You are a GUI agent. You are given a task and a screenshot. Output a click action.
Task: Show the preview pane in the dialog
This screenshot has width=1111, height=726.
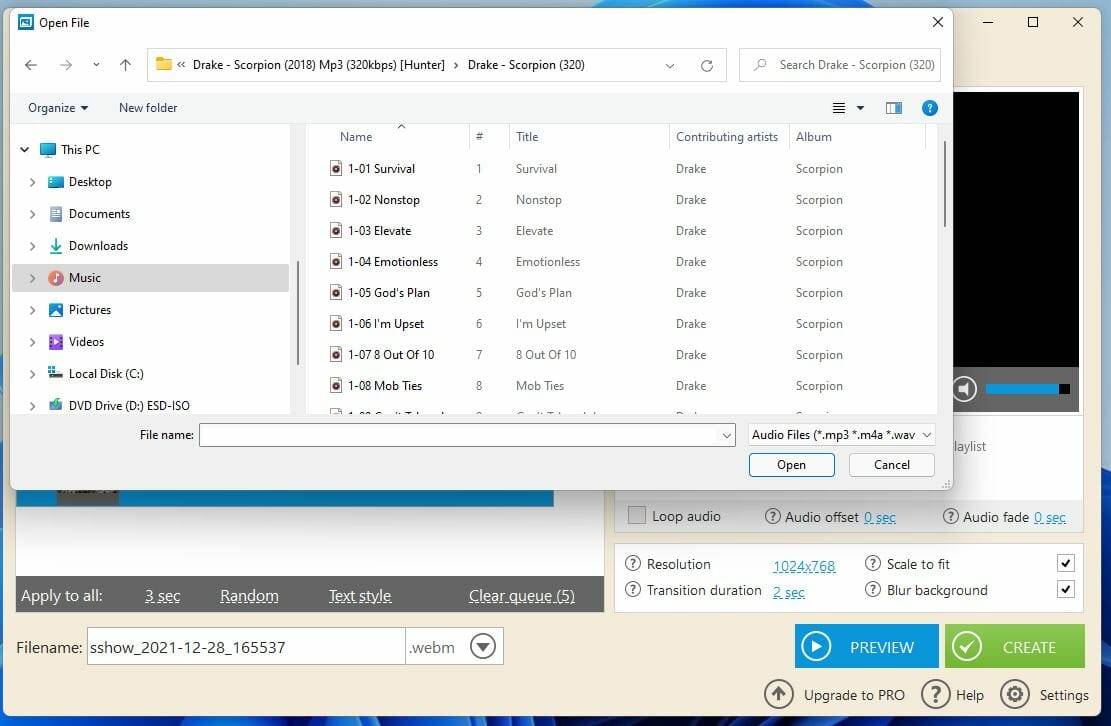click(893, 107)
